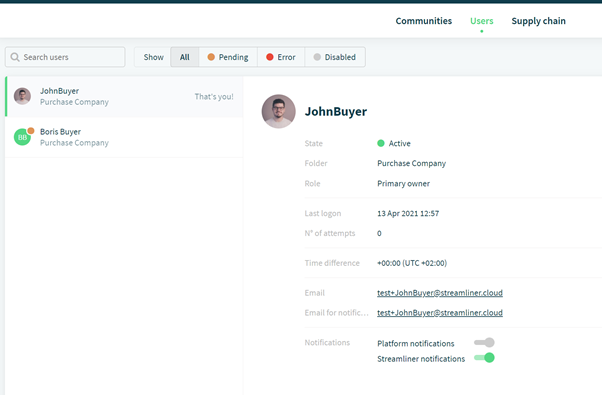The width and height of the screenshot is (602, 395).
Task: Open the Supply chain tab
Action: click(538, 21)
